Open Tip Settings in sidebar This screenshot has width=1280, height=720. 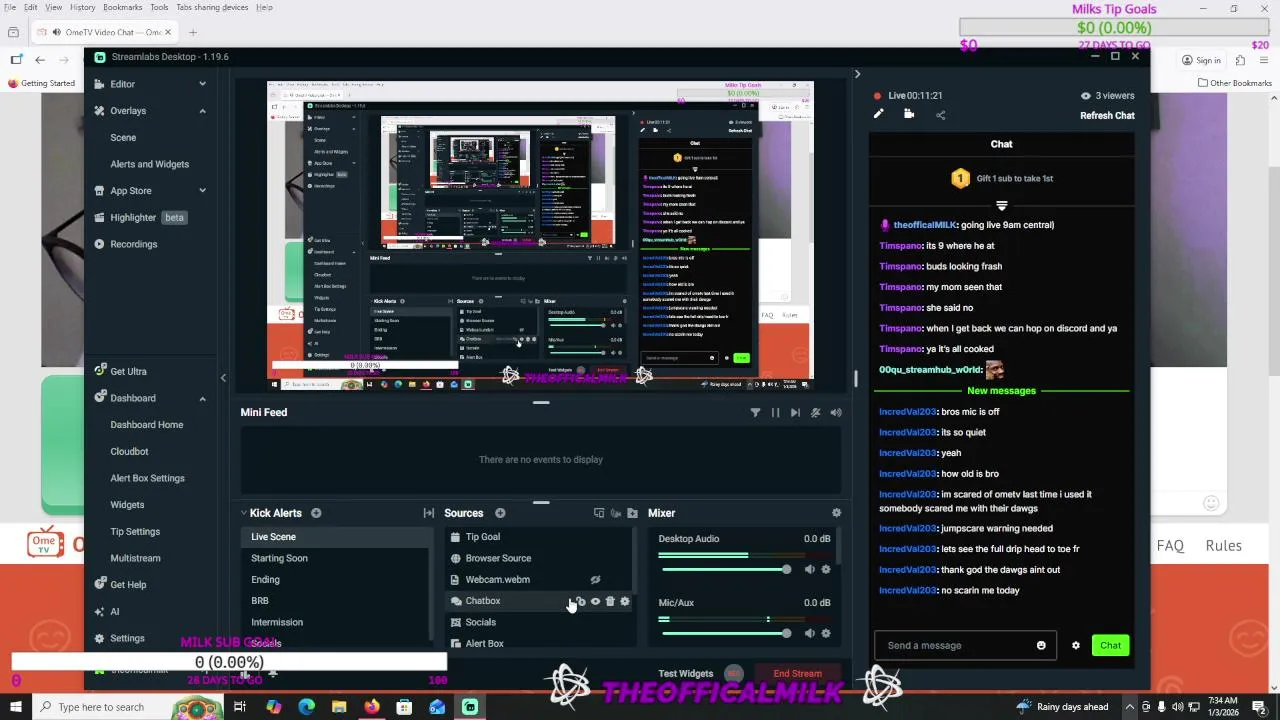click(135, 532)
